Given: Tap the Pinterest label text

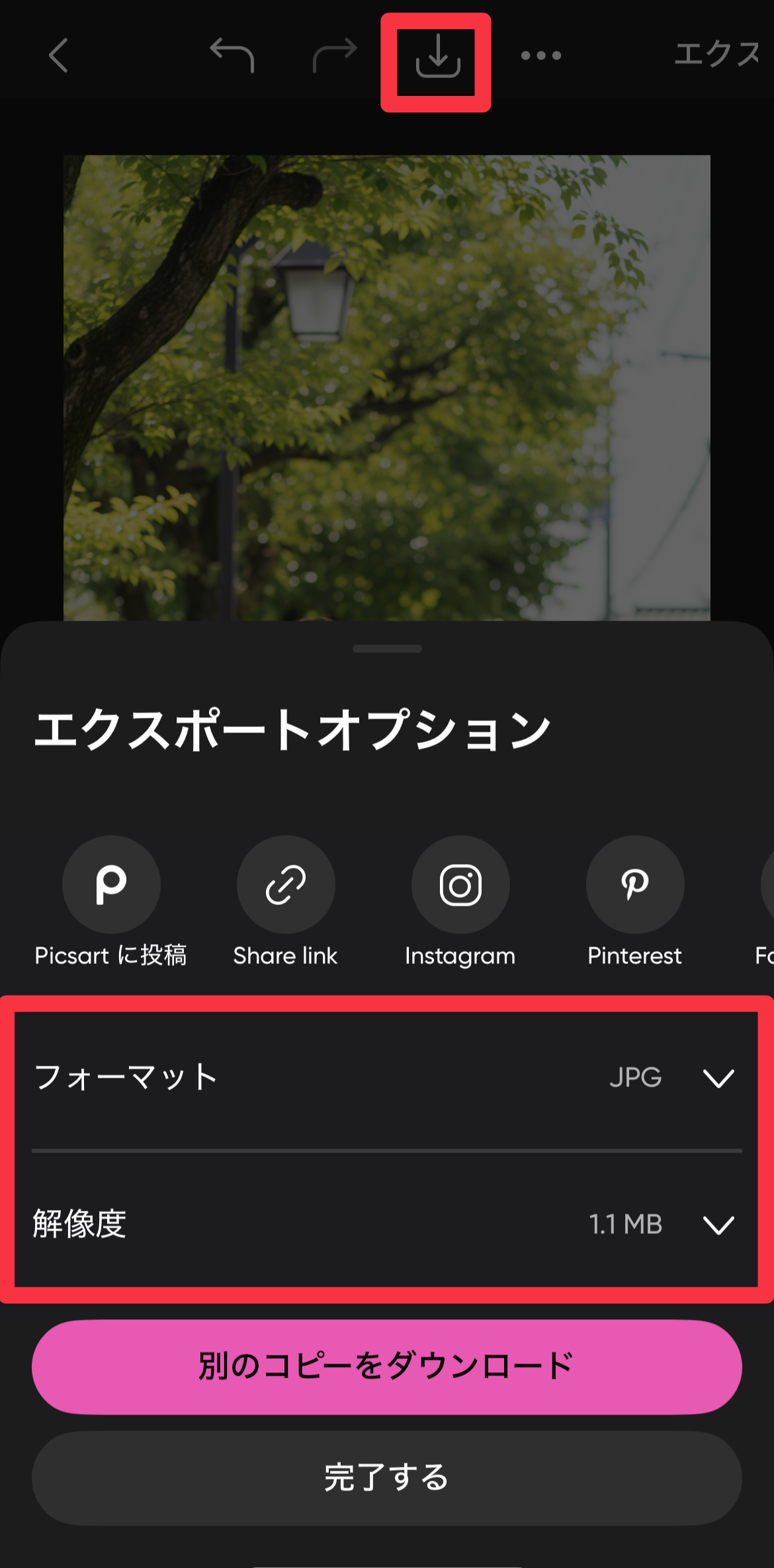Looking at the screenshot, I should [635, 955].
